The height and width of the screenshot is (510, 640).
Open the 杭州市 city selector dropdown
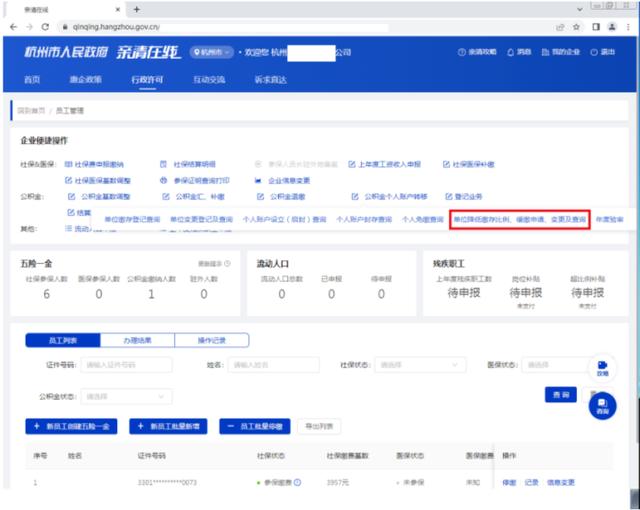[x=211, y=52]
